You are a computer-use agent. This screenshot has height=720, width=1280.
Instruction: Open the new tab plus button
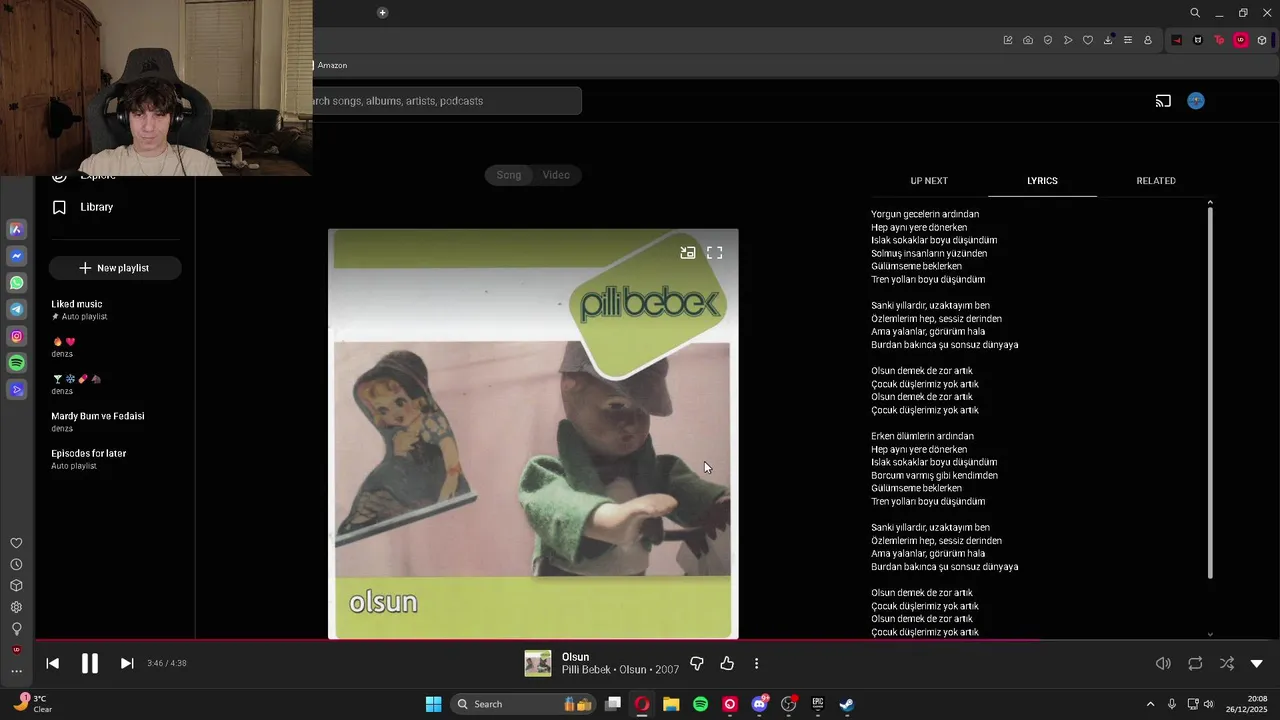pos(382,13)
